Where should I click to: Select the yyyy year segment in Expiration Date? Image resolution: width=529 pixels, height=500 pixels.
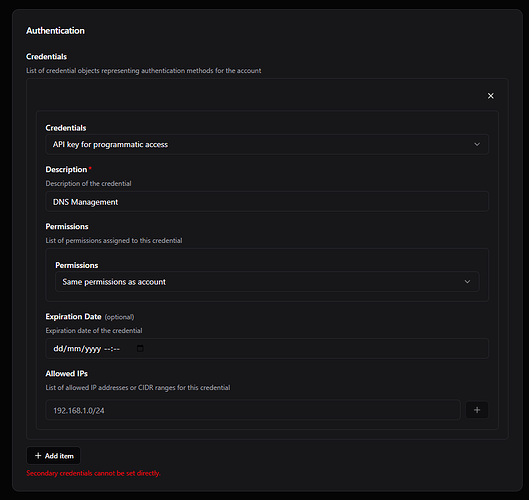pos(93,349)
